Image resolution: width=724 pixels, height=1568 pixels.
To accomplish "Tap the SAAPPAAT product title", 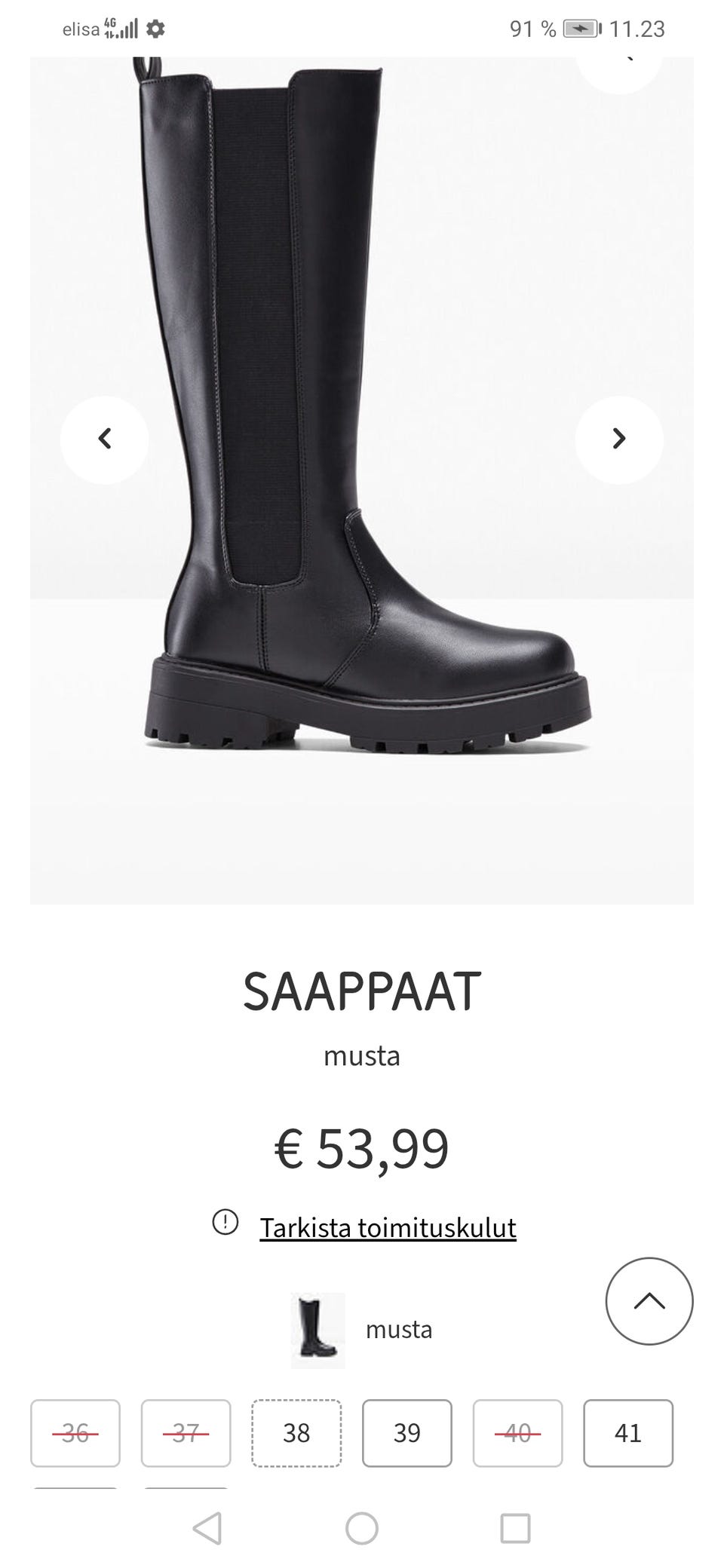I will pyautogui.click(x=362, y=991).
